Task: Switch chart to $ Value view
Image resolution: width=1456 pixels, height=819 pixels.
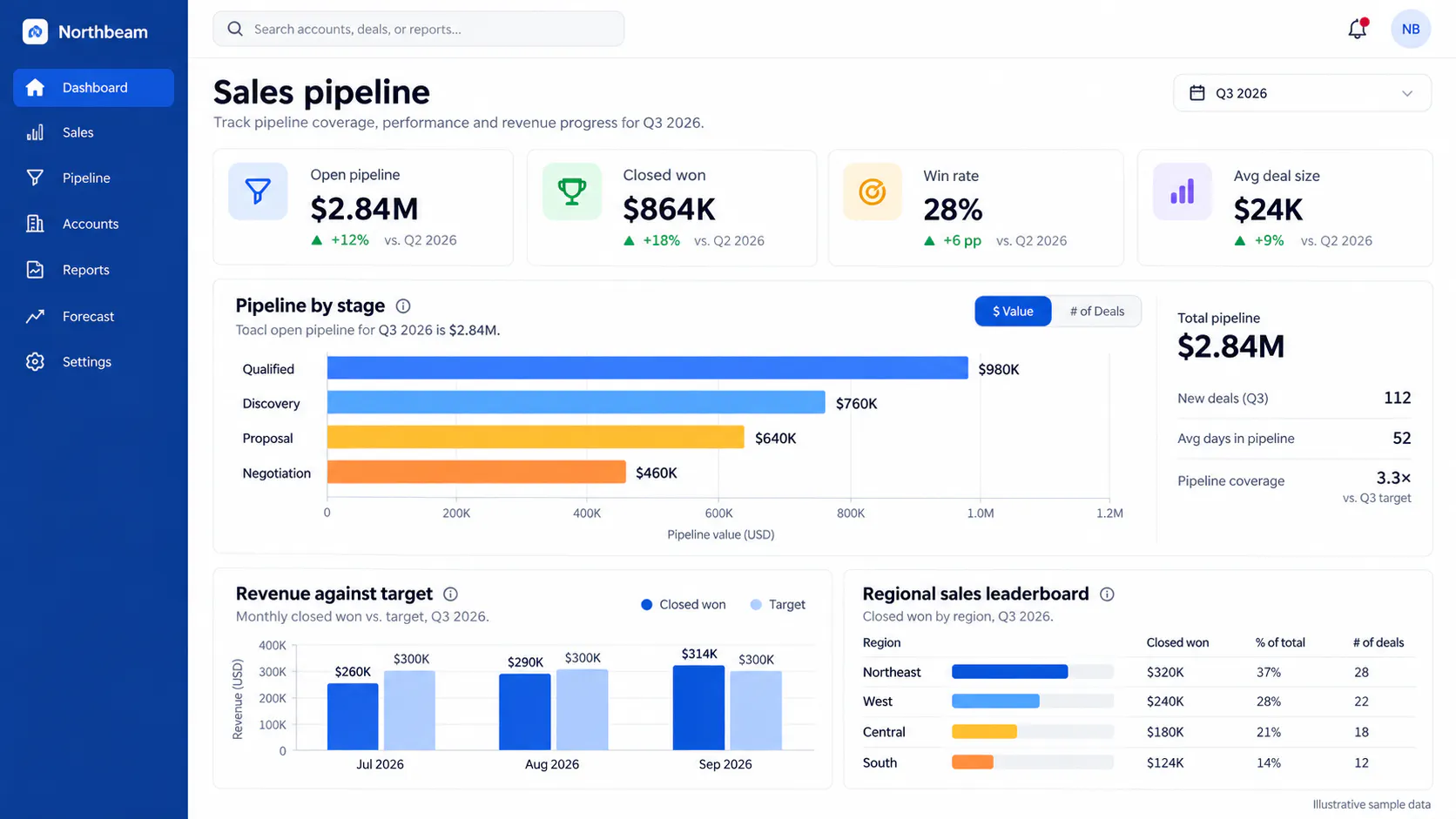Action: click(1013, 312)
